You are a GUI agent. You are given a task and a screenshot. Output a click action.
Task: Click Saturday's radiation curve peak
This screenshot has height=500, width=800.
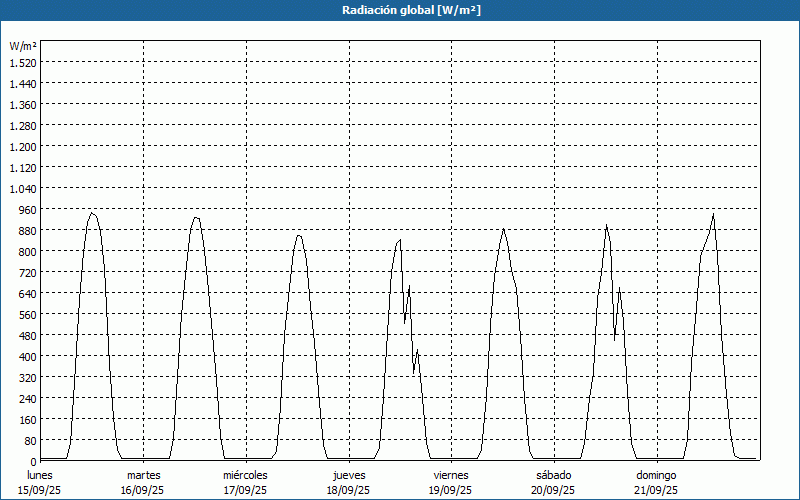[x=606, y=225]
